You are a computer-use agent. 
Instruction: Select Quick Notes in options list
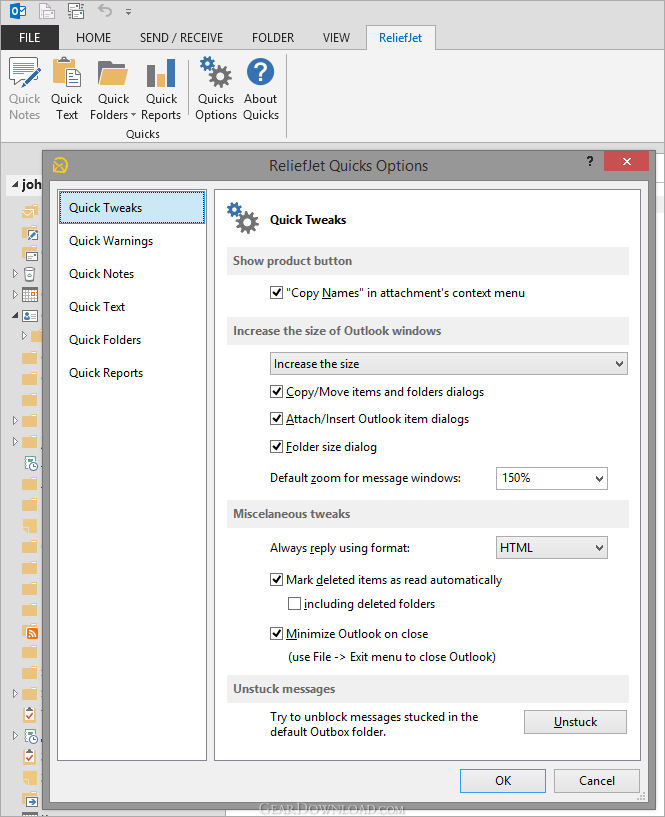point(132,274)
